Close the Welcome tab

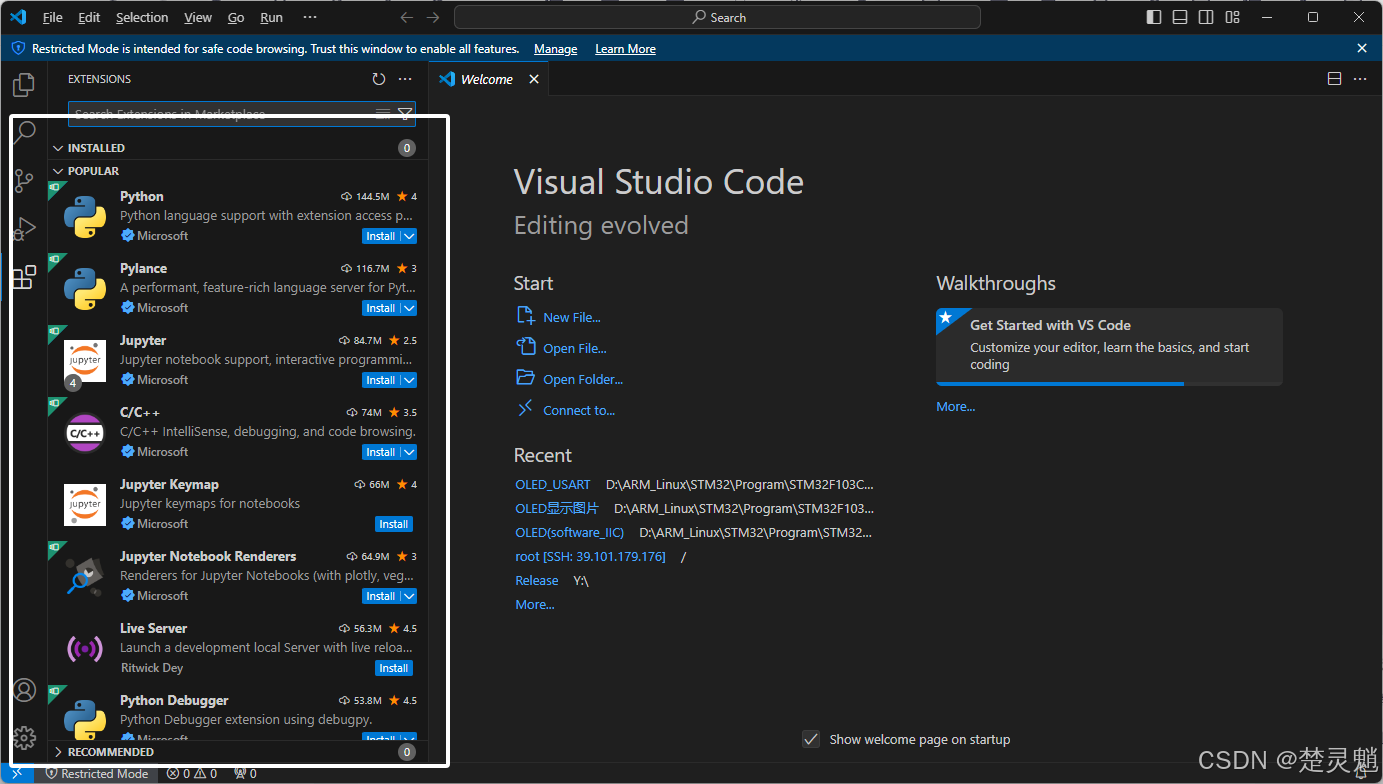pyautogui.click(x=534, y=79)
